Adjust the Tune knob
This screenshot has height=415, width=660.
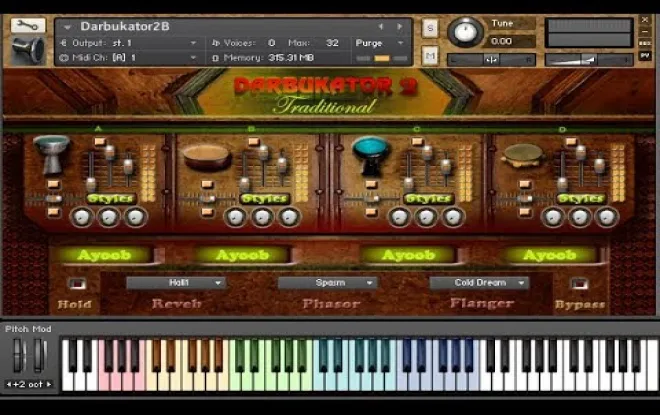click(x=465, y=32)
